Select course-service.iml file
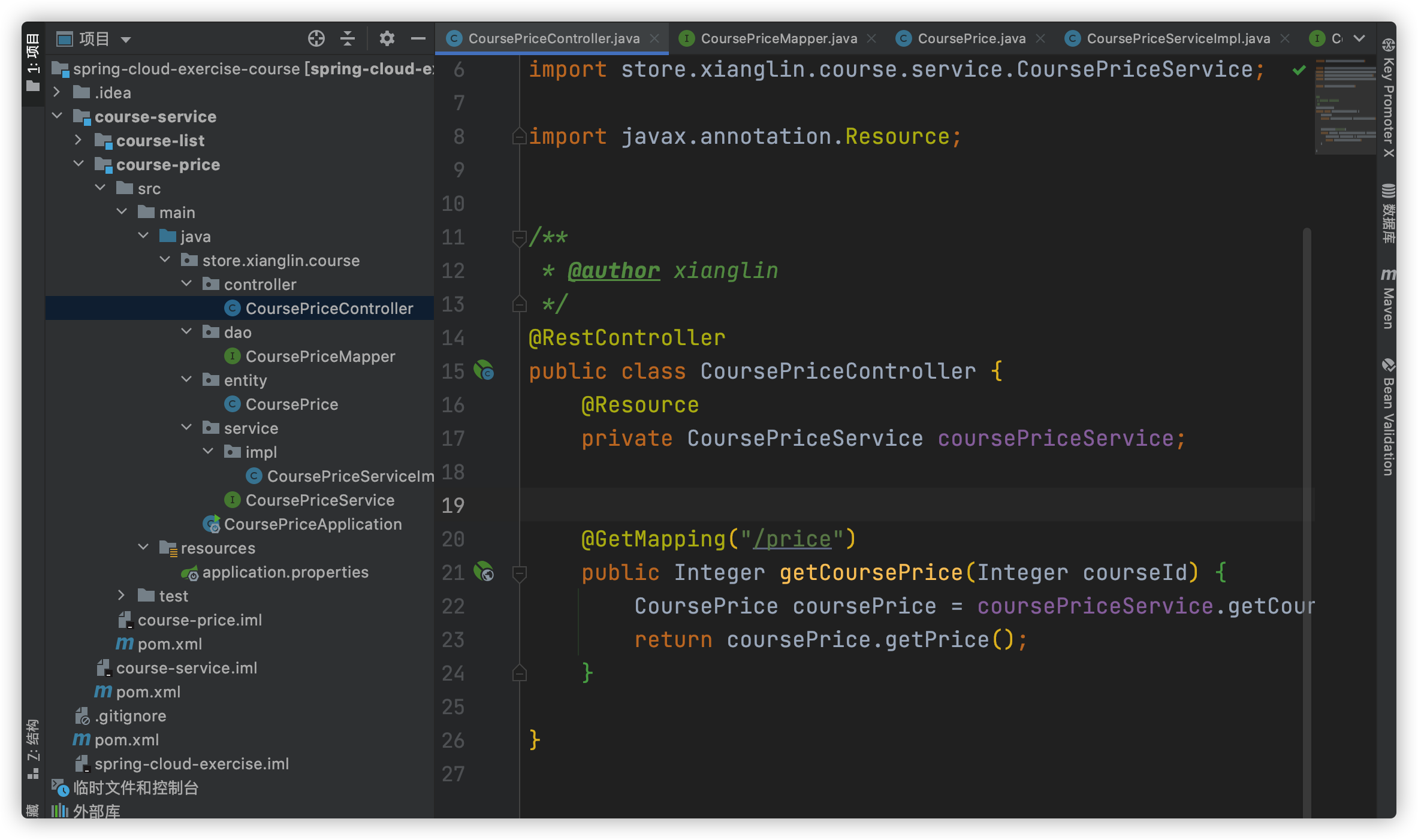 tap(177, 667)
